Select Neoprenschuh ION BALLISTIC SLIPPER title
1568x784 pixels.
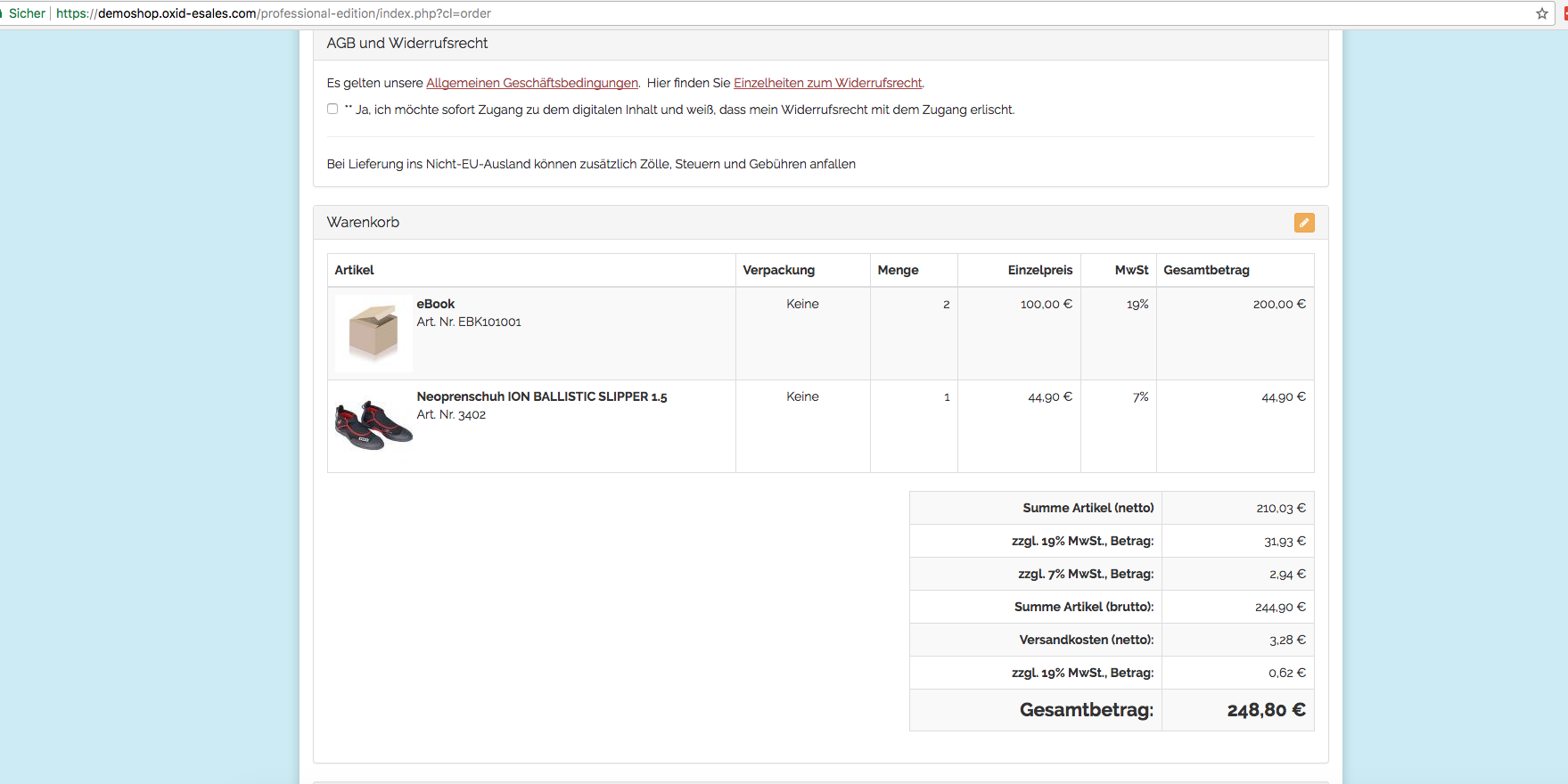541,396
